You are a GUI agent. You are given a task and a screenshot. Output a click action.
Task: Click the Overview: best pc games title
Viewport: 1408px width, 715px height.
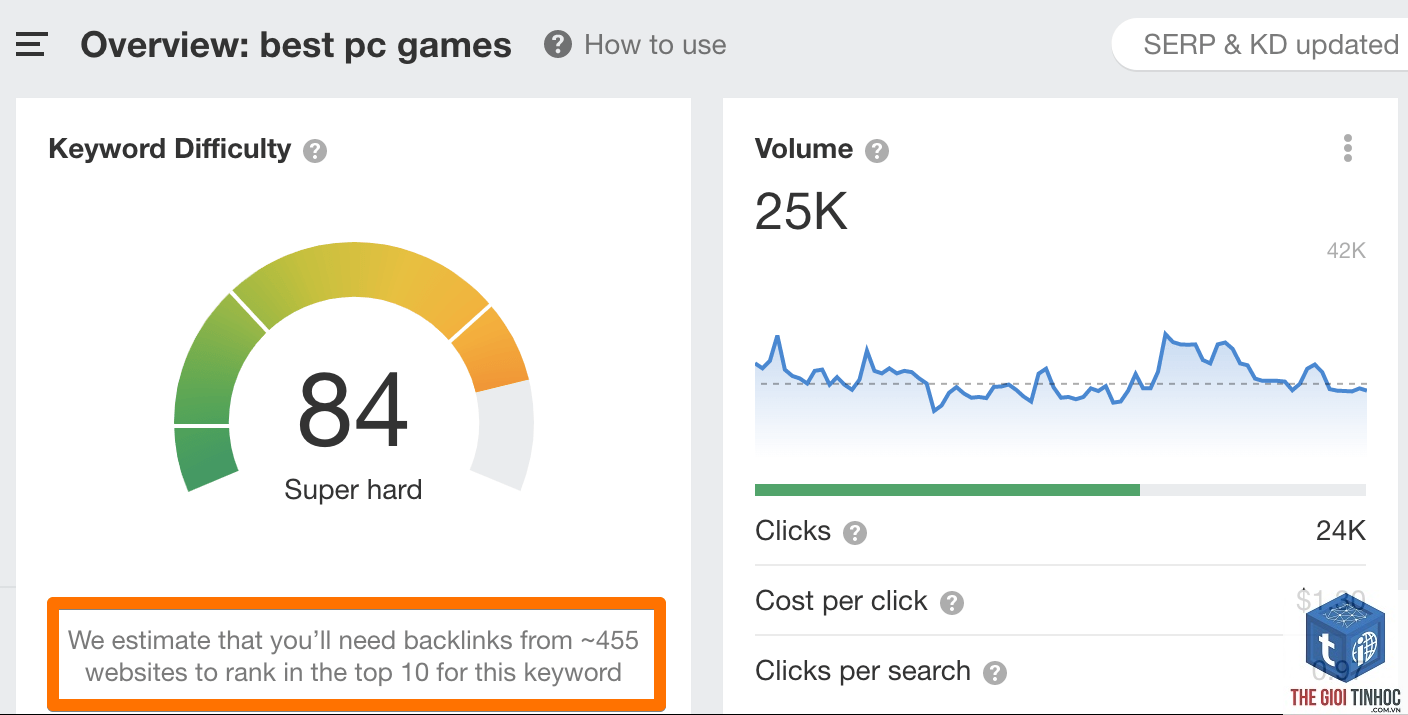tap(296, 45)
